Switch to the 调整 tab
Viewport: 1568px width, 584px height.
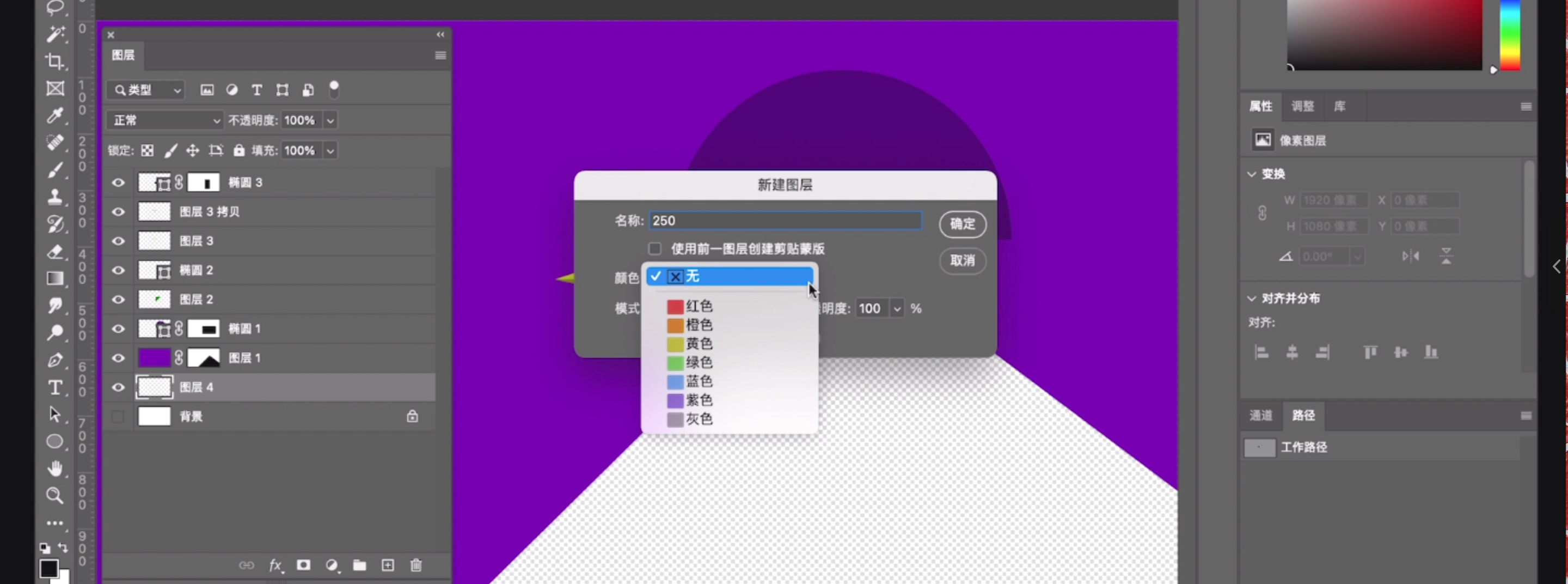pyautogui.click(x=1303, y=107)
